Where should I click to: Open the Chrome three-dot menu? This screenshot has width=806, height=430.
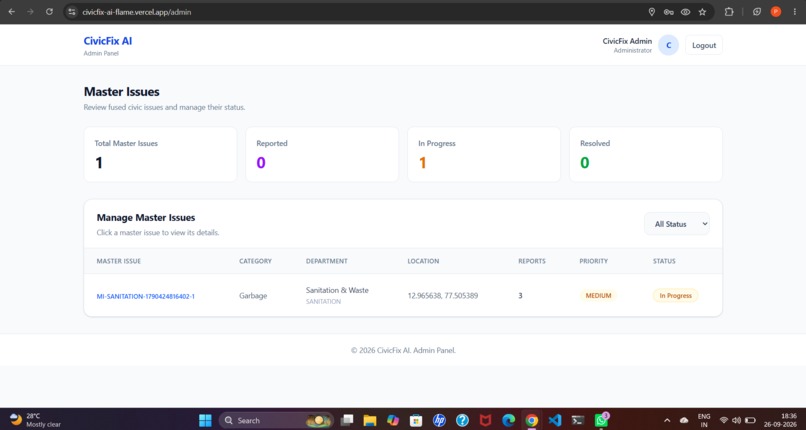coord(795,12)
